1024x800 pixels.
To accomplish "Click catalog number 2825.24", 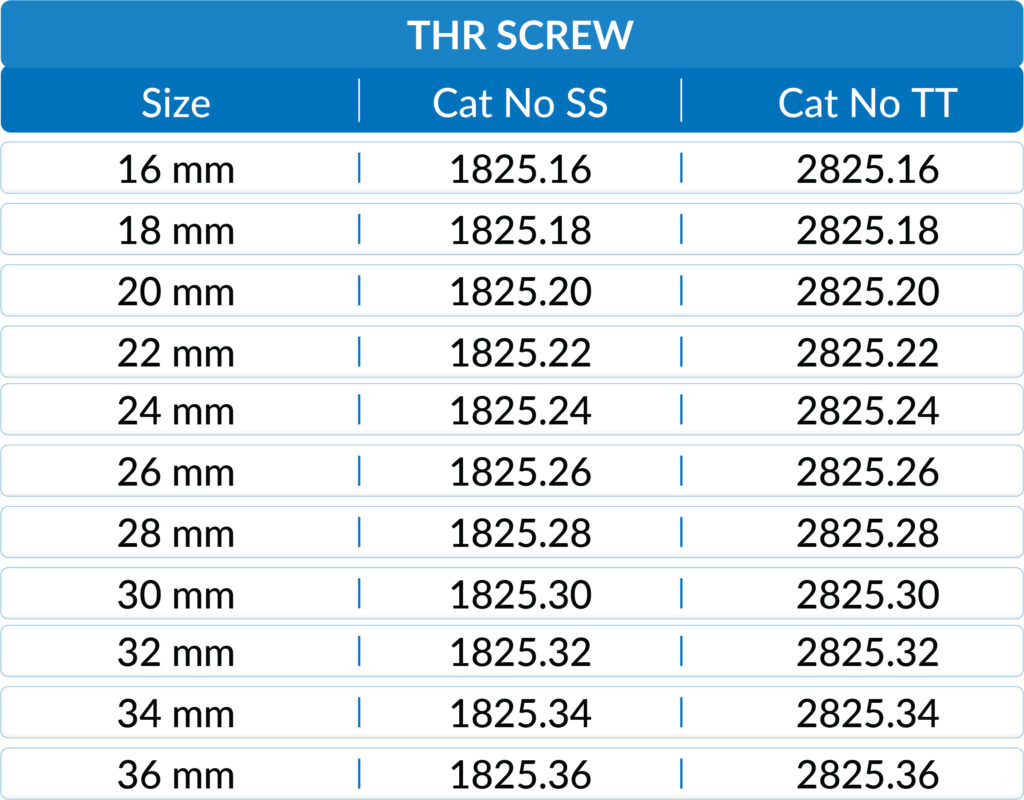I will tap(867, 411).
